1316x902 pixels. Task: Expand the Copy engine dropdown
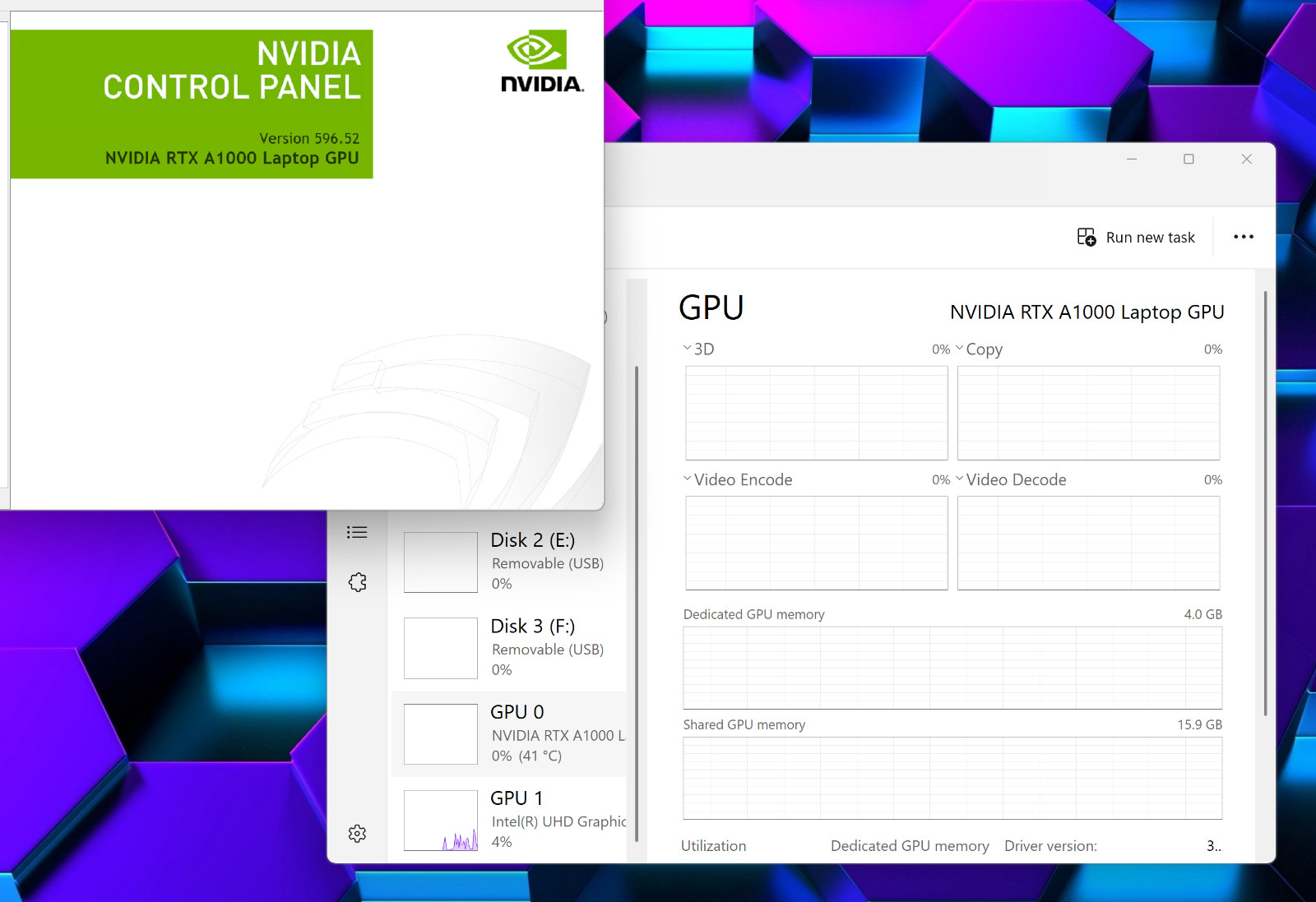pos(959,348)
